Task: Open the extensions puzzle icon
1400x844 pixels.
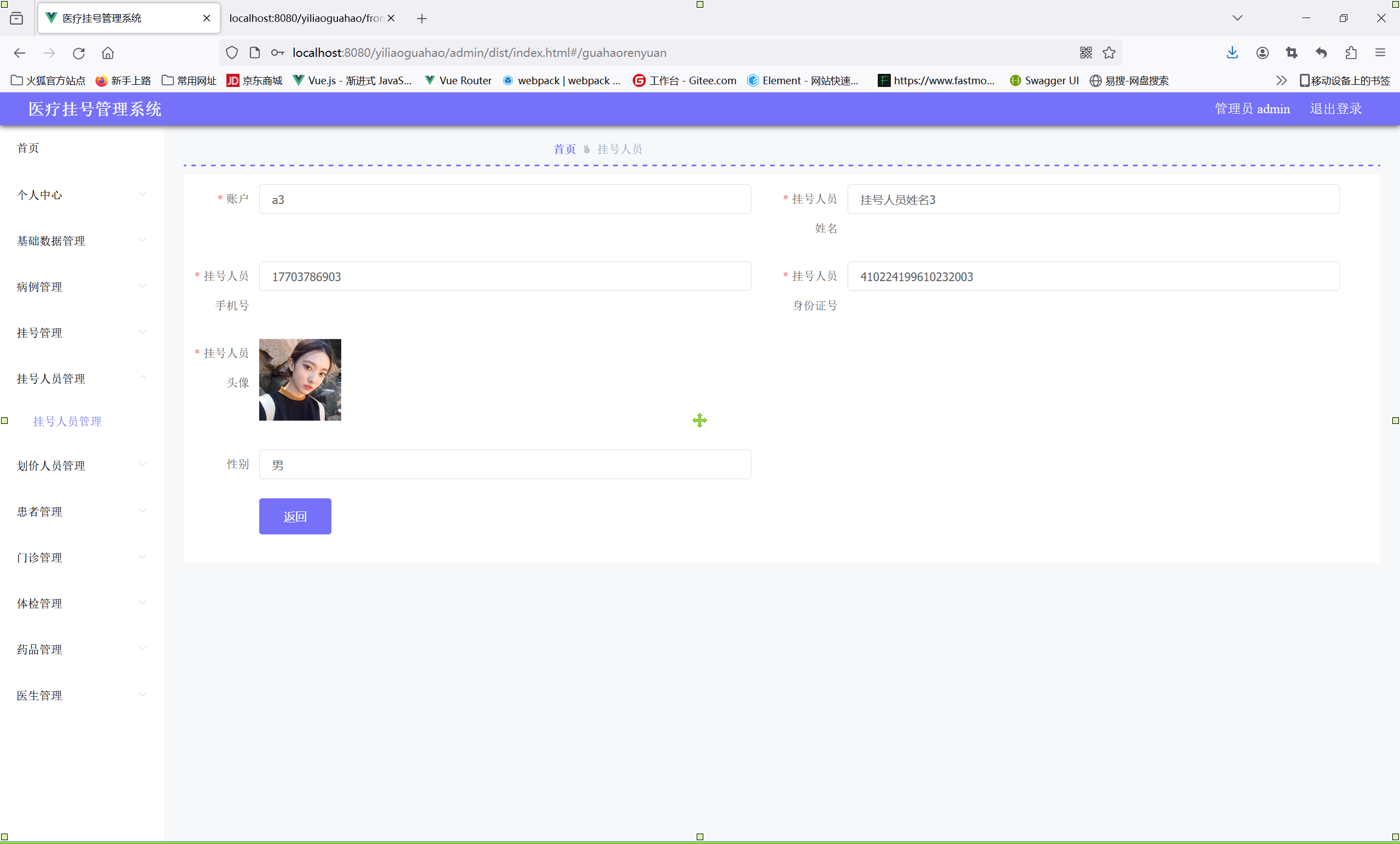Action: pyautogui.click(x=1351, y=53)
